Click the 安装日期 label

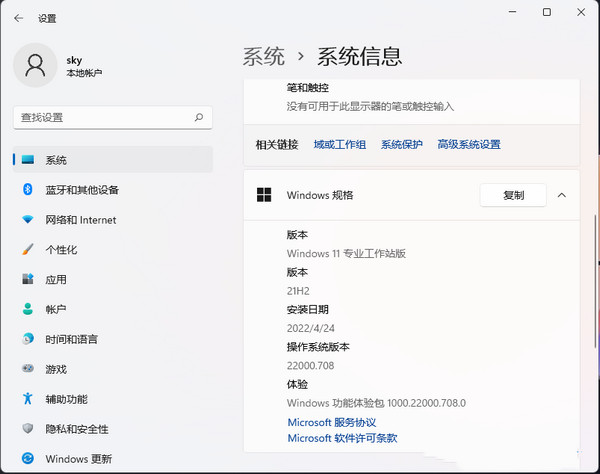[x=308, y=309]
